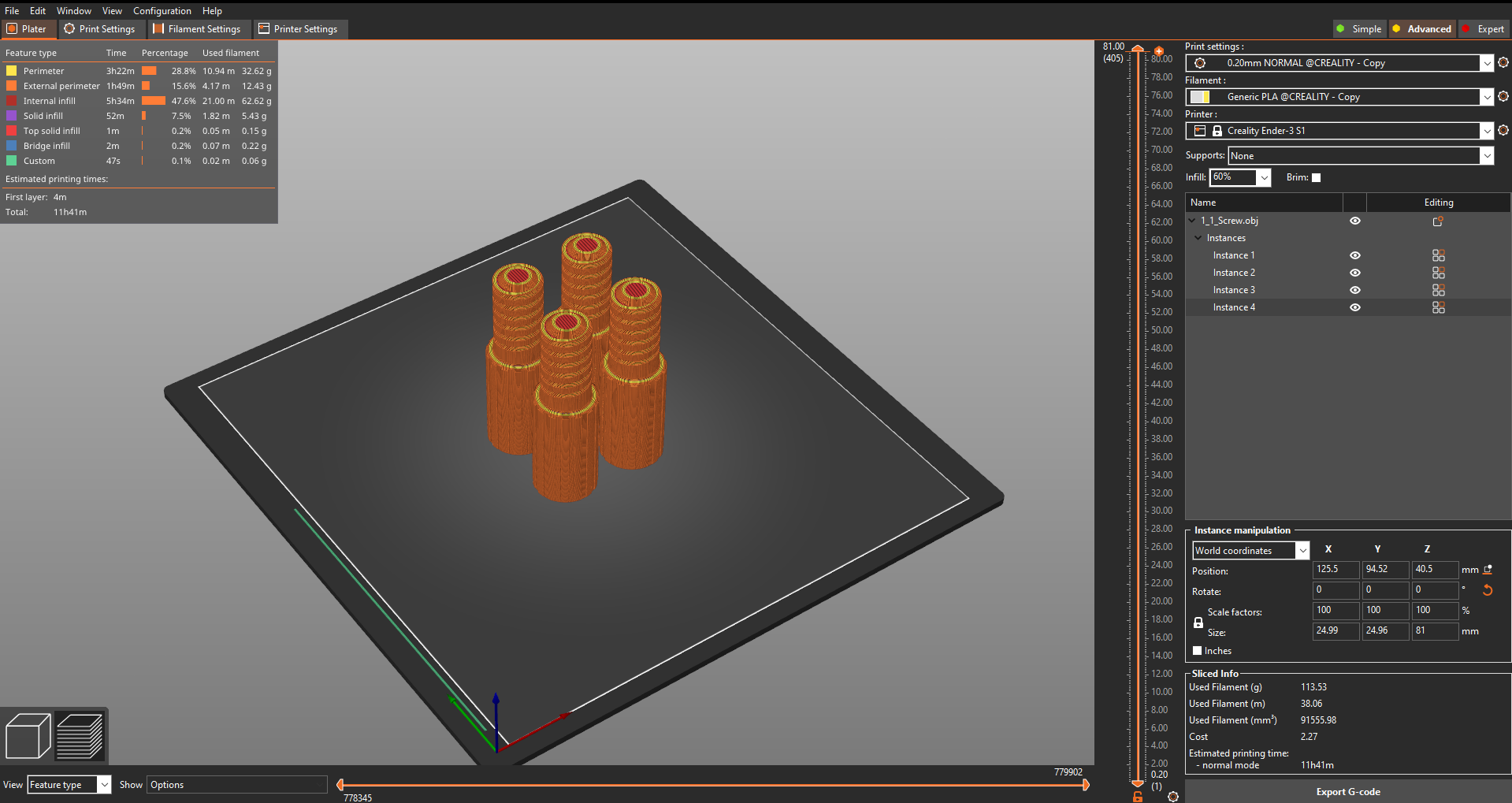Open the Infill percentage dropdown

click(x=1264, y=177)
